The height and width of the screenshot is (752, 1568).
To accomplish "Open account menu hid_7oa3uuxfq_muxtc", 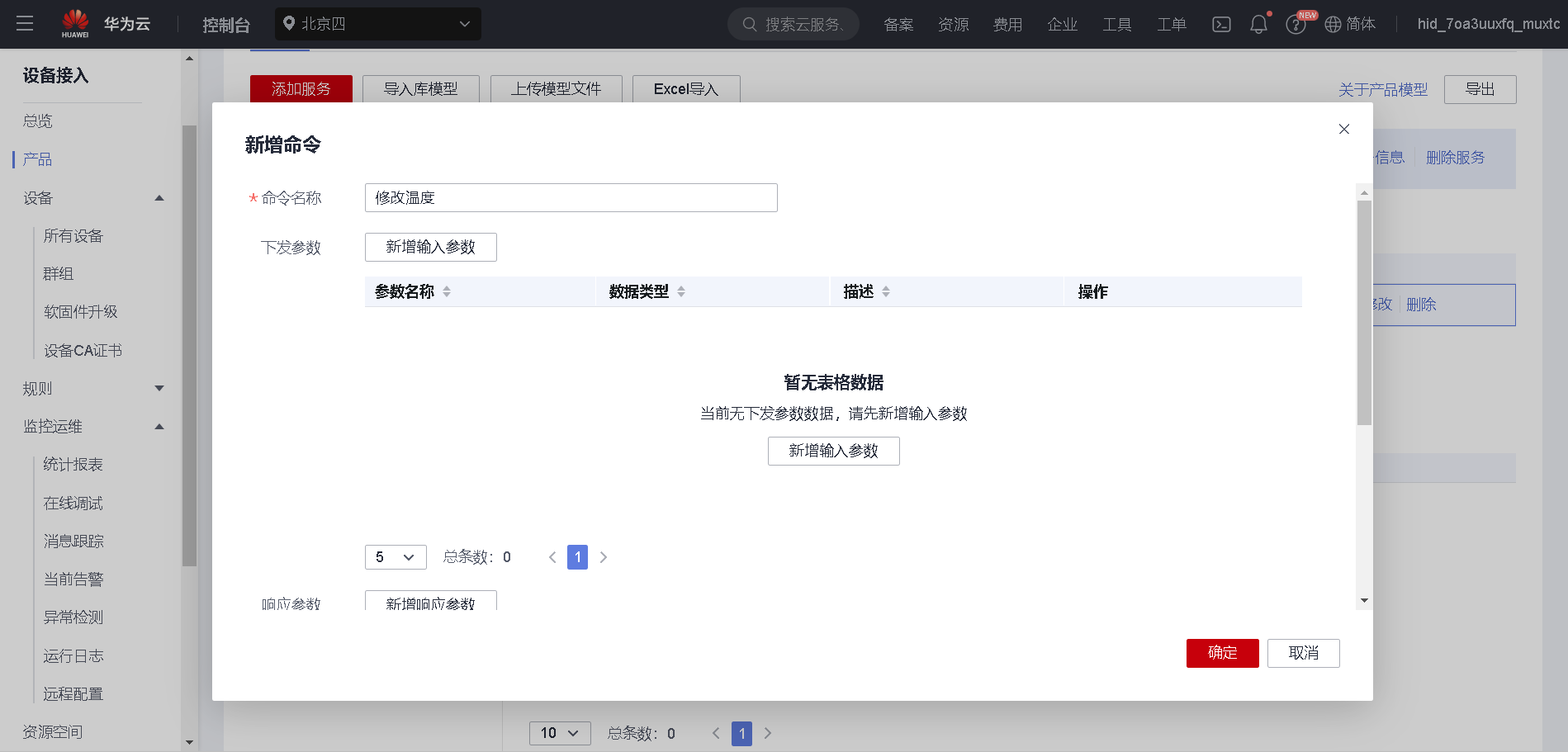I will [1489, 24].
